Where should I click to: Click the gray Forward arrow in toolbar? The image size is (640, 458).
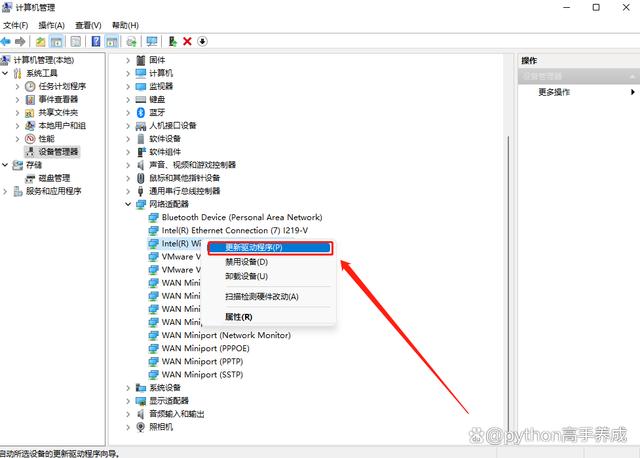tap(20, 41)
